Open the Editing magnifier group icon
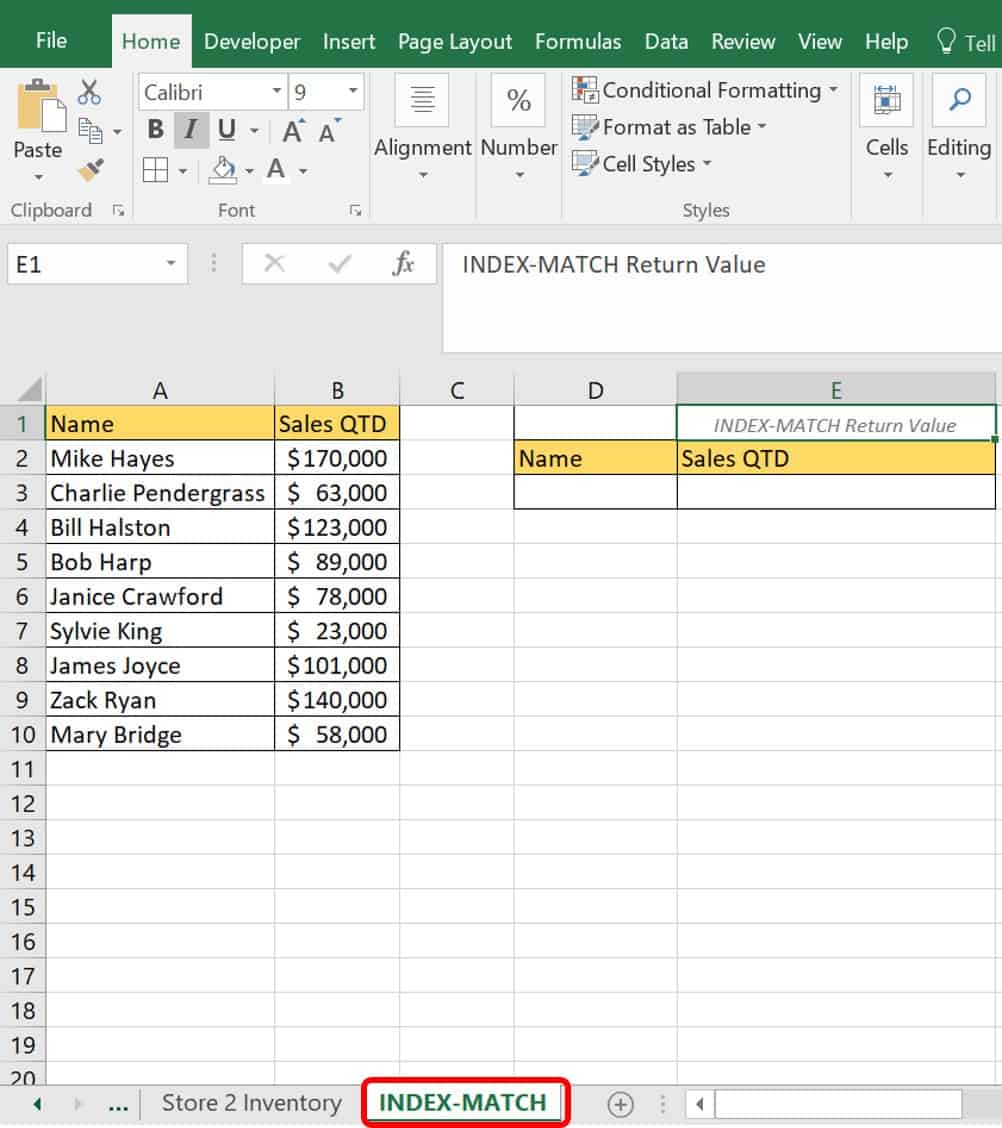The image size is (1002, 1128). tap(959, 99)
